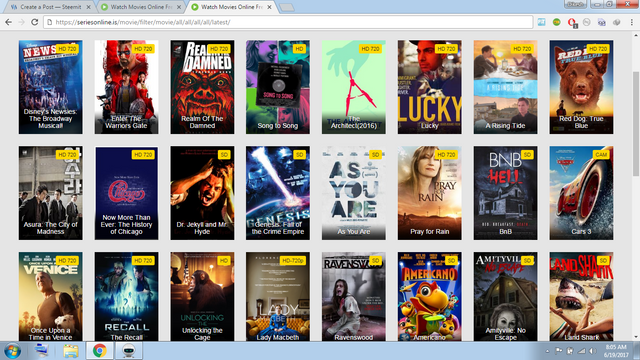The image size is (640, 360).
Task: Open Ravenswood movie poster
Action: (353, 296)
